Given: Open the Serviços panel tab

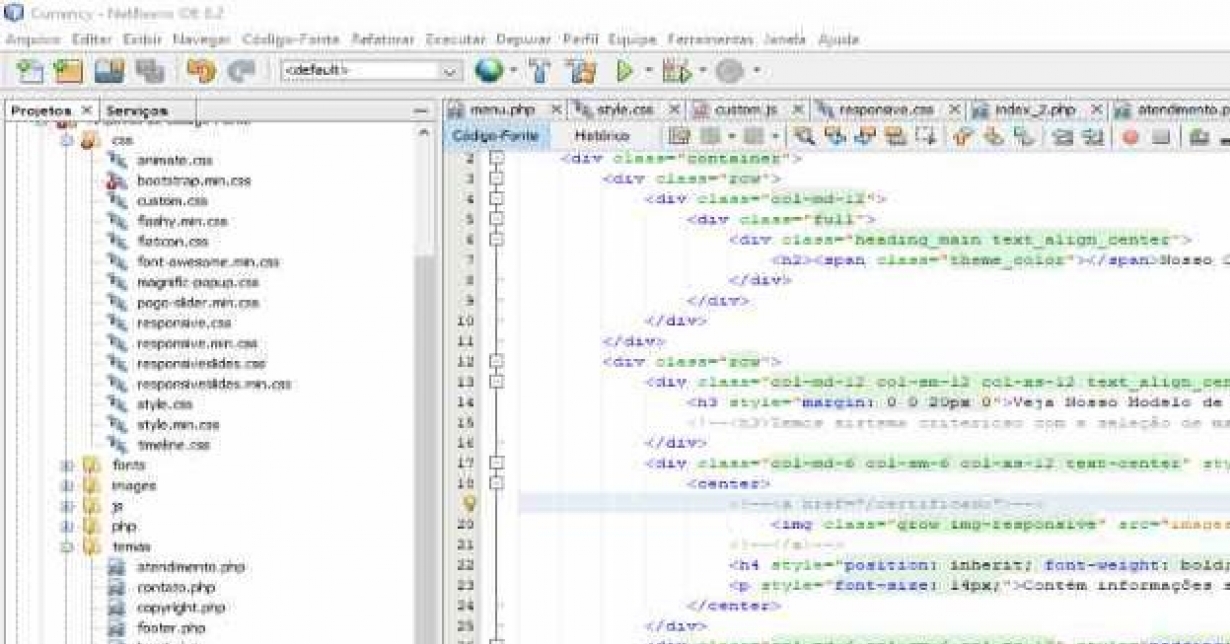Looking at the screenshot, I should click(x=137, y=110).
